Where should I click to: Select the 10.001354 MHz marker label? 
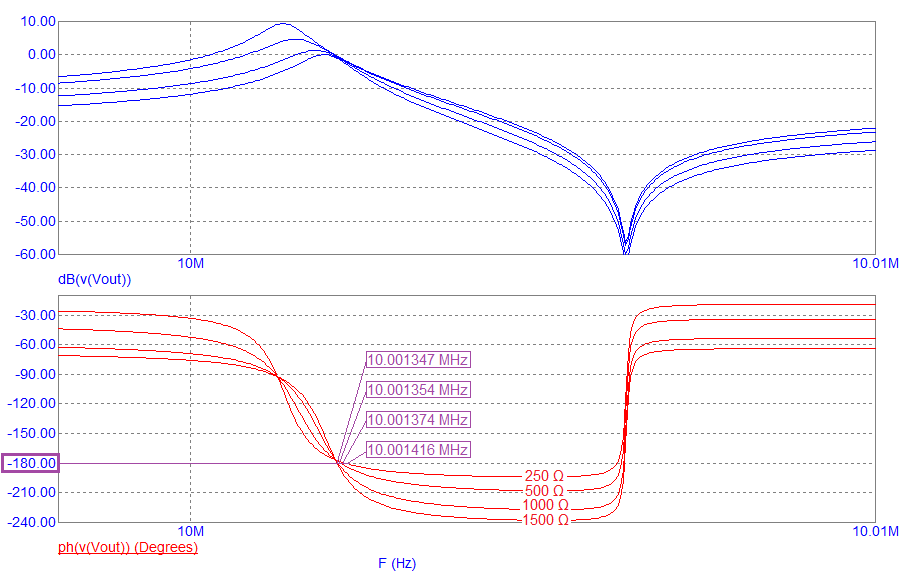coord(418,390)
